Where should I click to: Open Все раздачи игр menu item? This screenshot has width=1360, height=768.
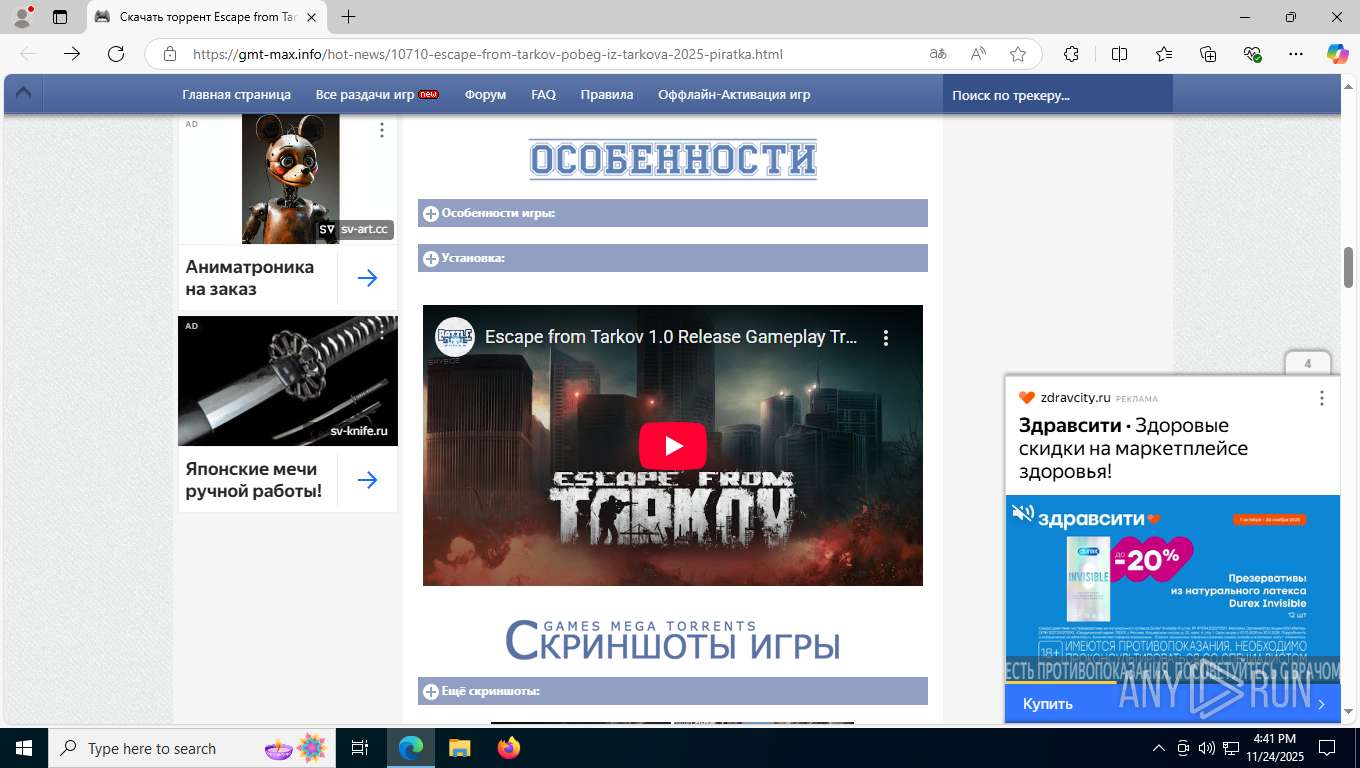[x=376, y=94]
